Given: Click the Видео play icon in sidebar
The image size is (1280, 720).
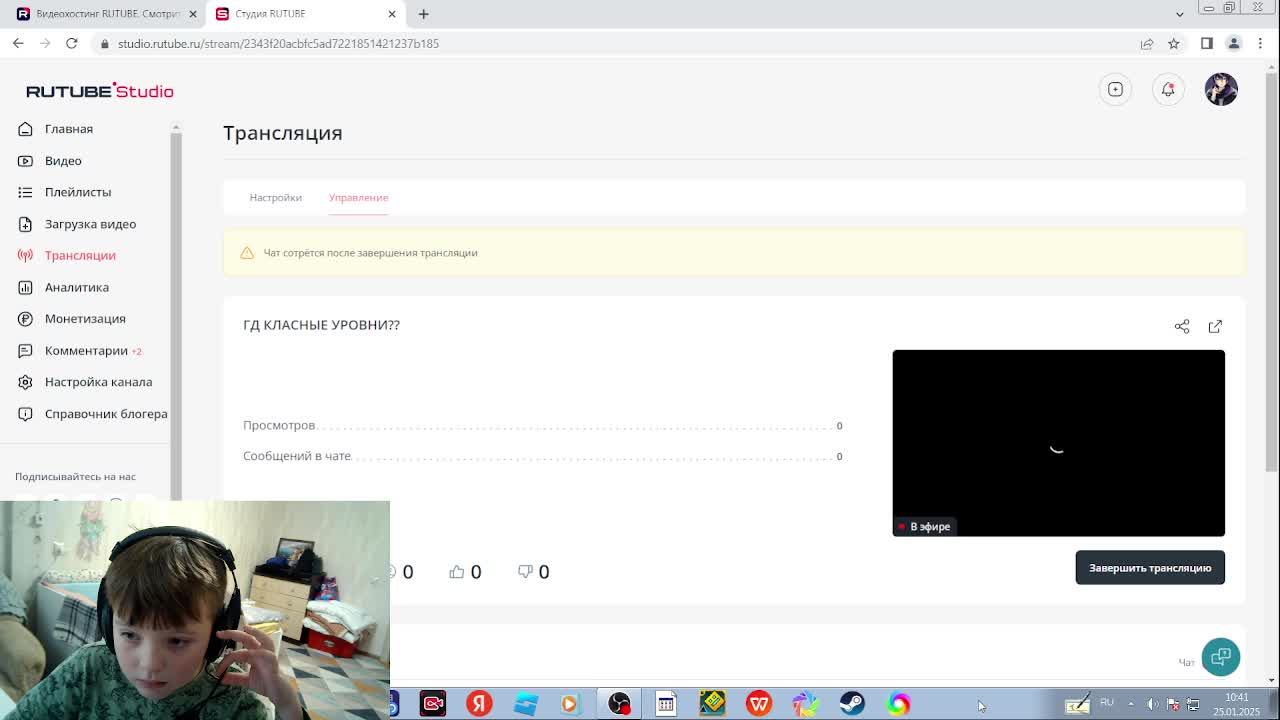Looking at the screenshot, I should pos(25,160).
